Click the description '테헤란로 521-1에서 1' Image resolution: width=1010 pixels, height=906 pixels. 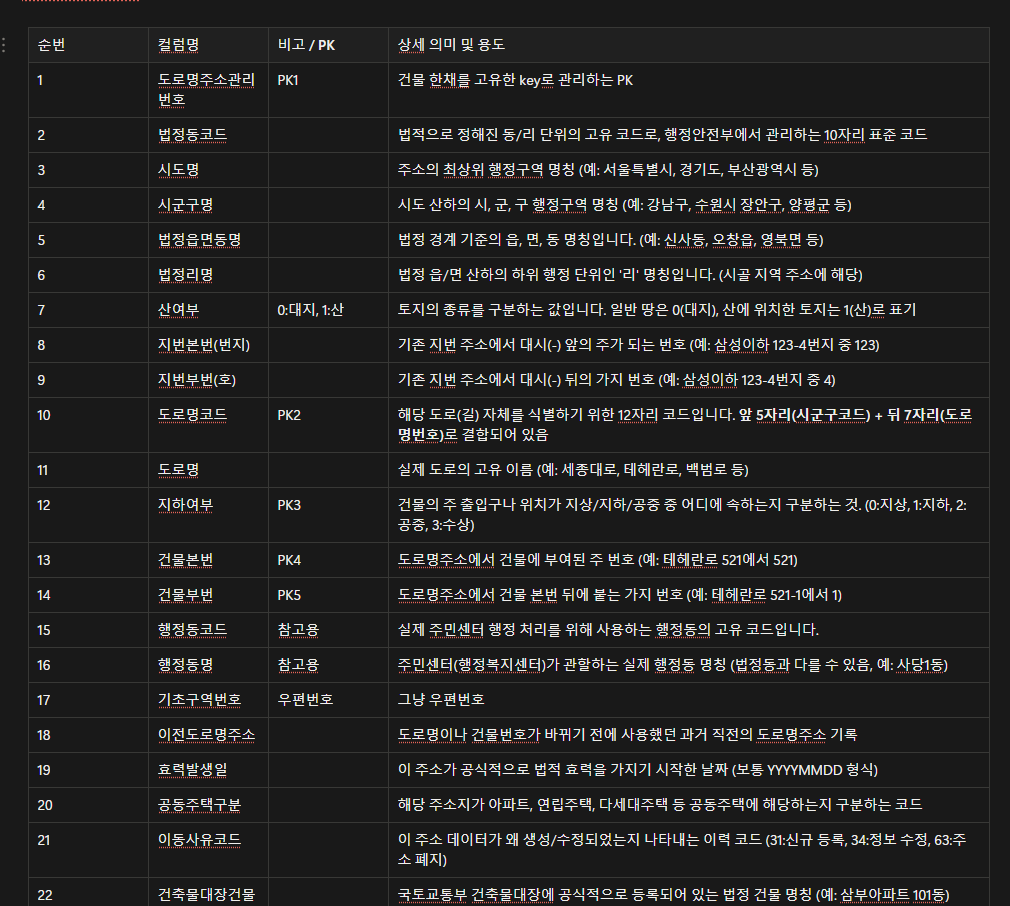coord(689,595)
